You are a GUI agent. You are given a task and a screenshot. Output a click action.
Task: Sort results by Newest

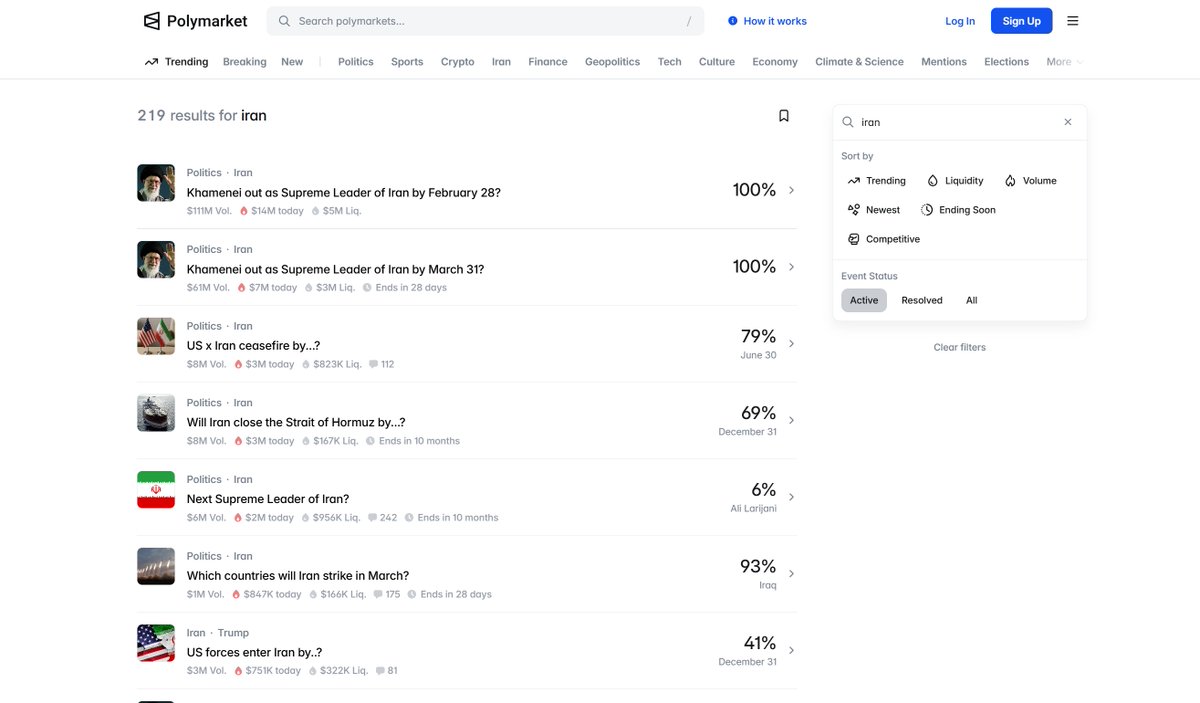[x=874, y=210]
